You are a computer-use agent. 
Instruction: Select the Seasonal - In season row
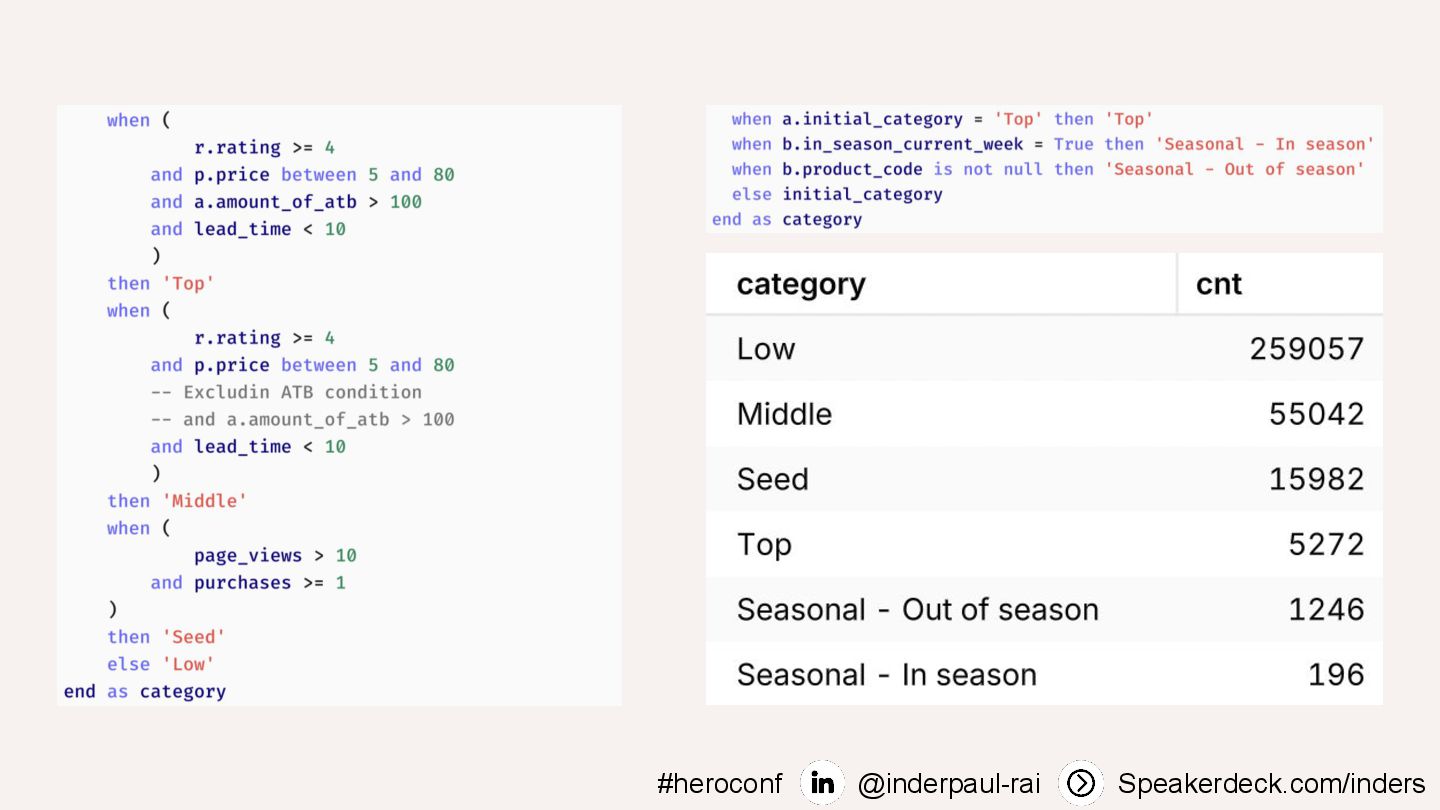tap(1044, 674)
